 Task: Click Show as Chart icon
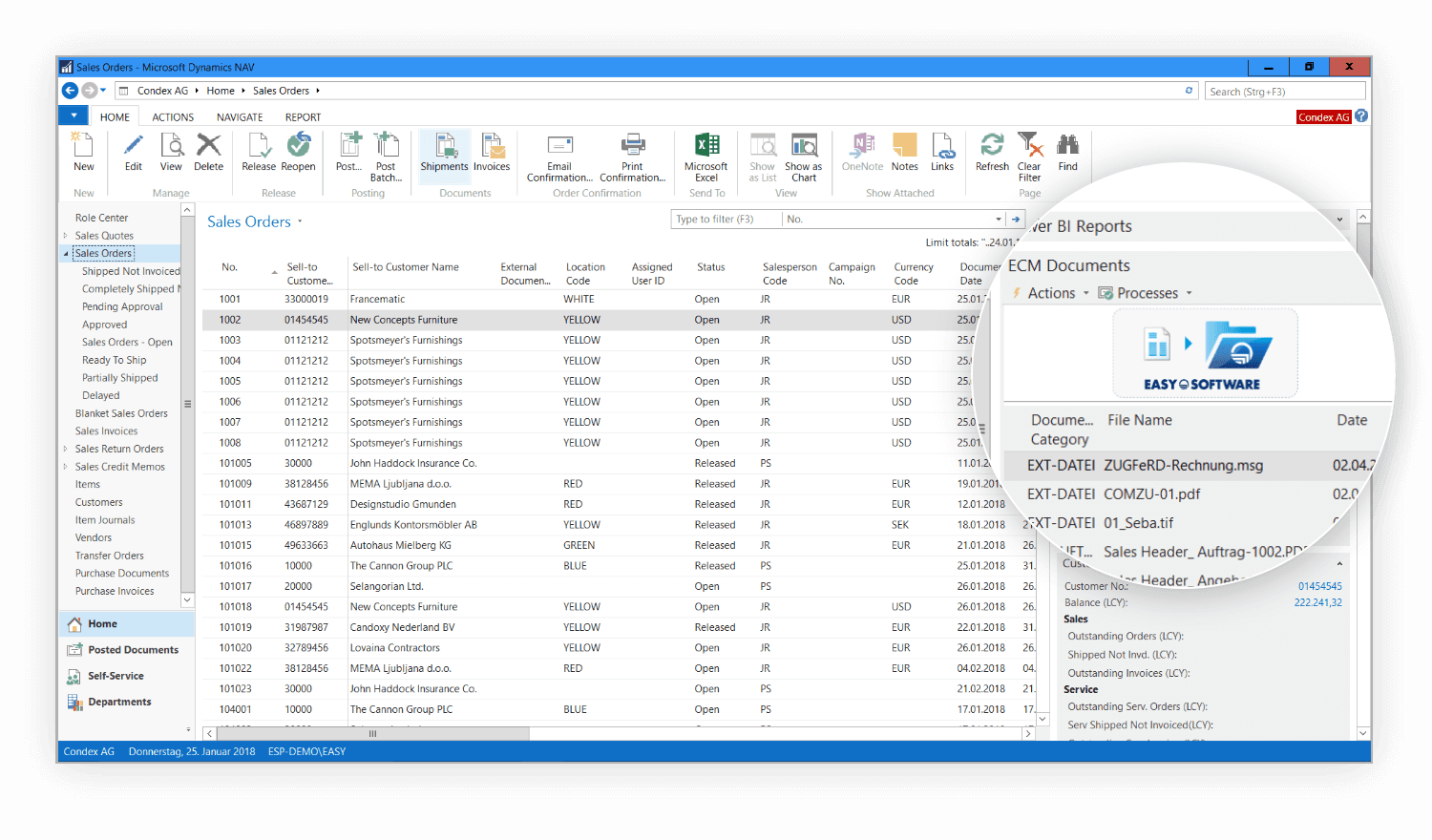tap(805, 145)
